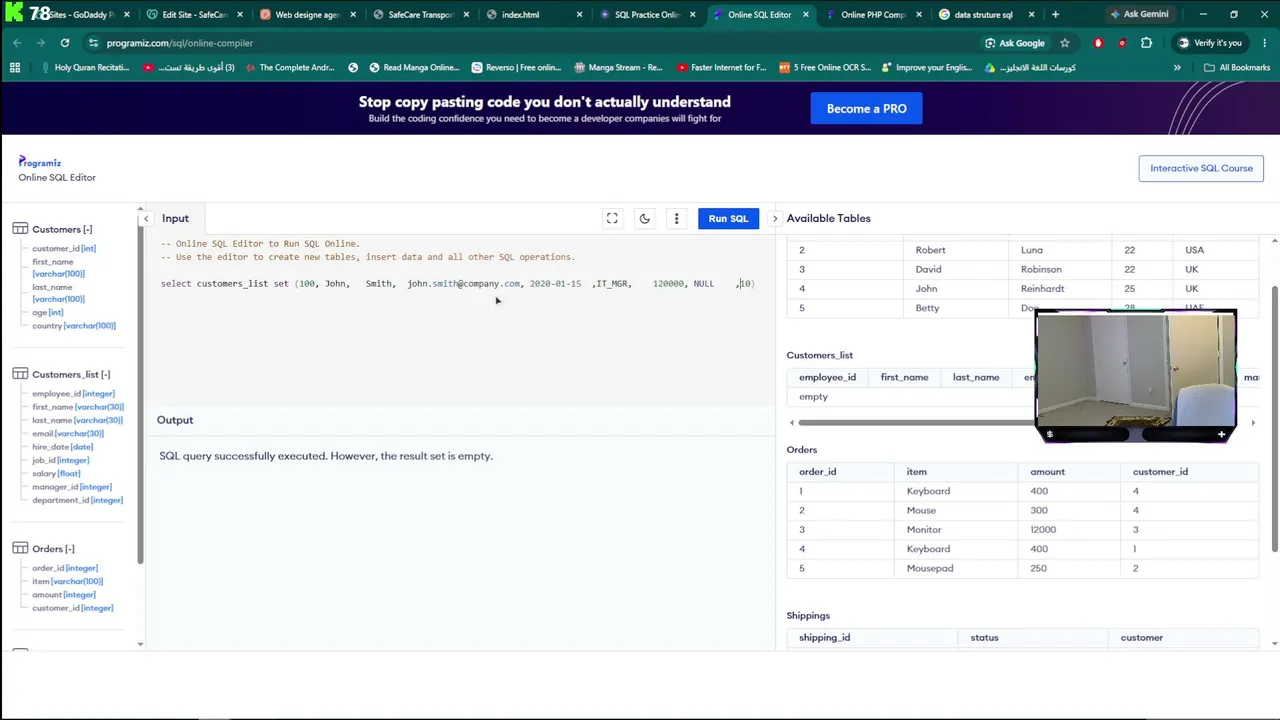1280x720 pixels.
Task: Collapse the left tables sidebar arrow
Action: (x=146, y=218)
